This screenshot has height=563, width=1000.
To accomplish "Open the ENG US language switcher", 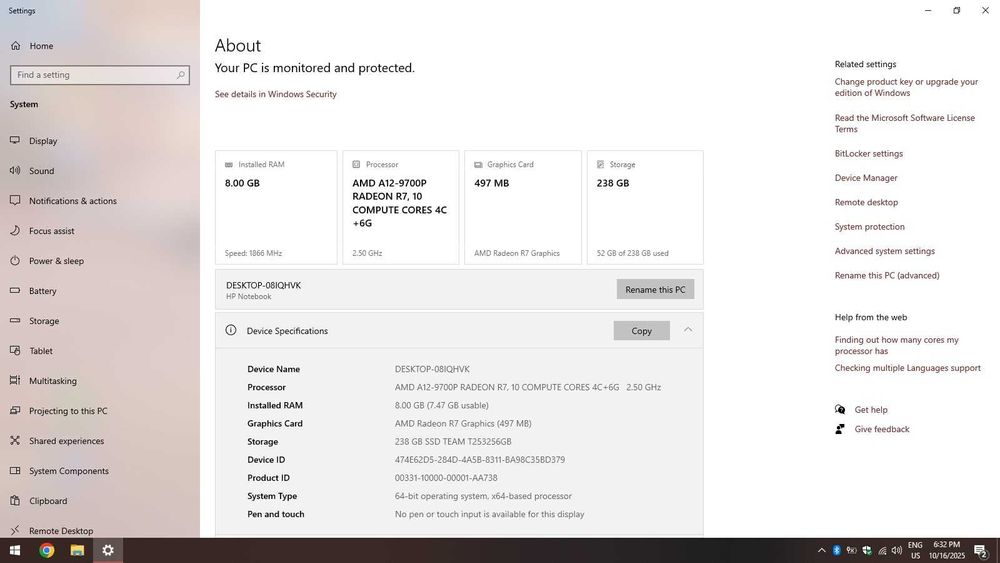I will [x=915, y=550].
